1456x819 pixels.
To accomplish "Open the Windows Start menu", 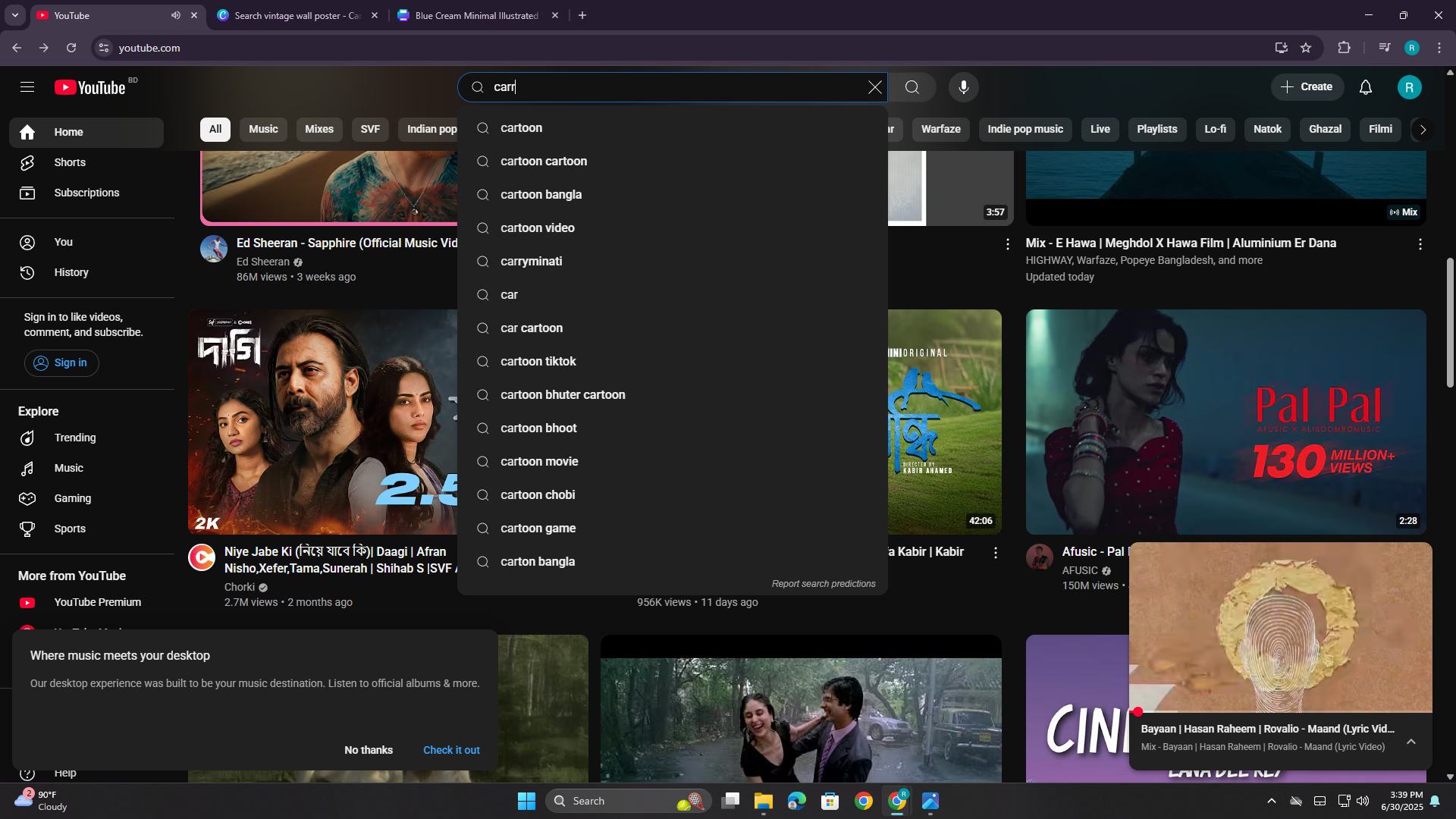I will point(526,801).
